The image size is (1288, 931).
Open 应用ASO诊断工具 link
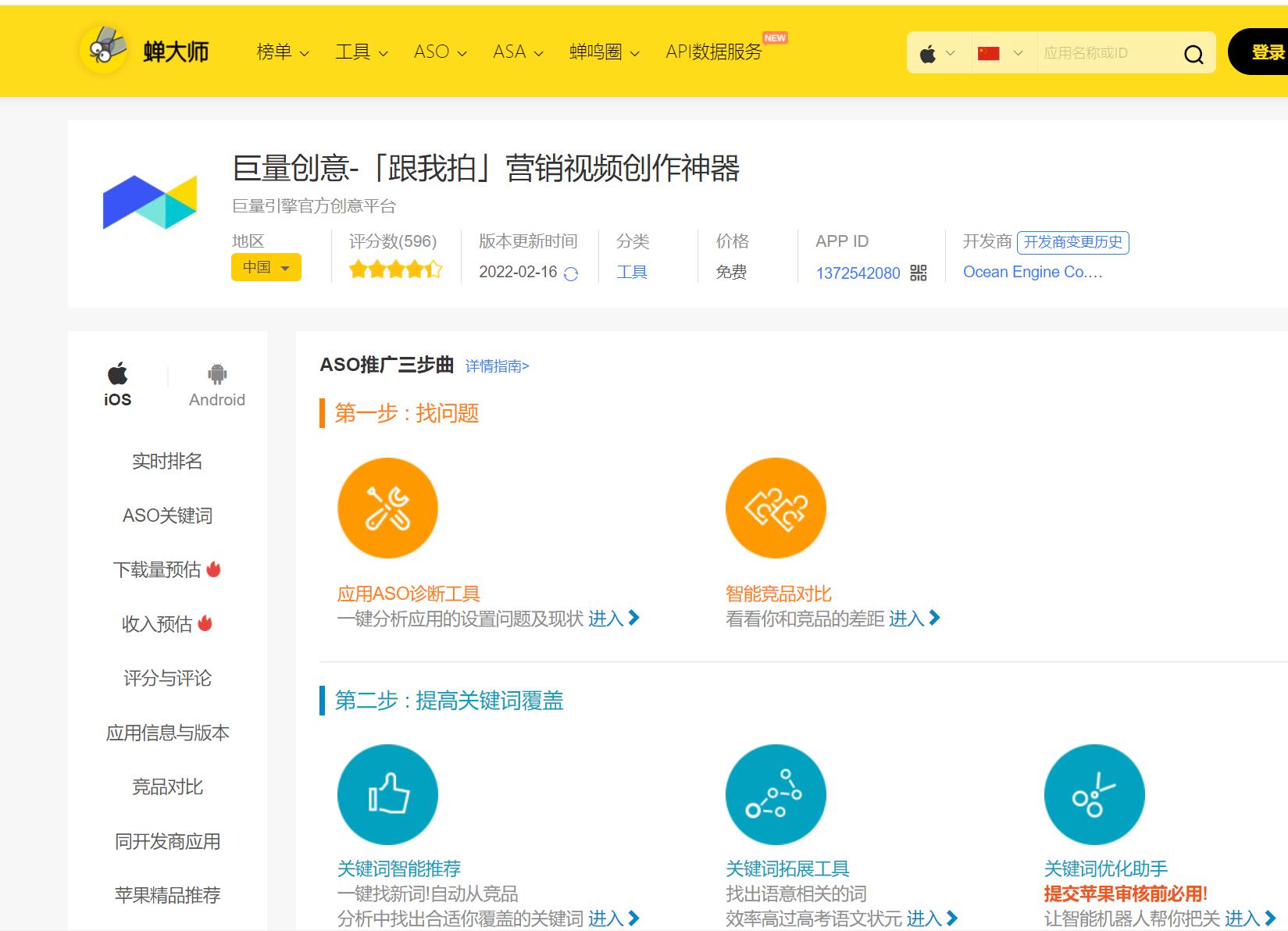tap(409, 594)
